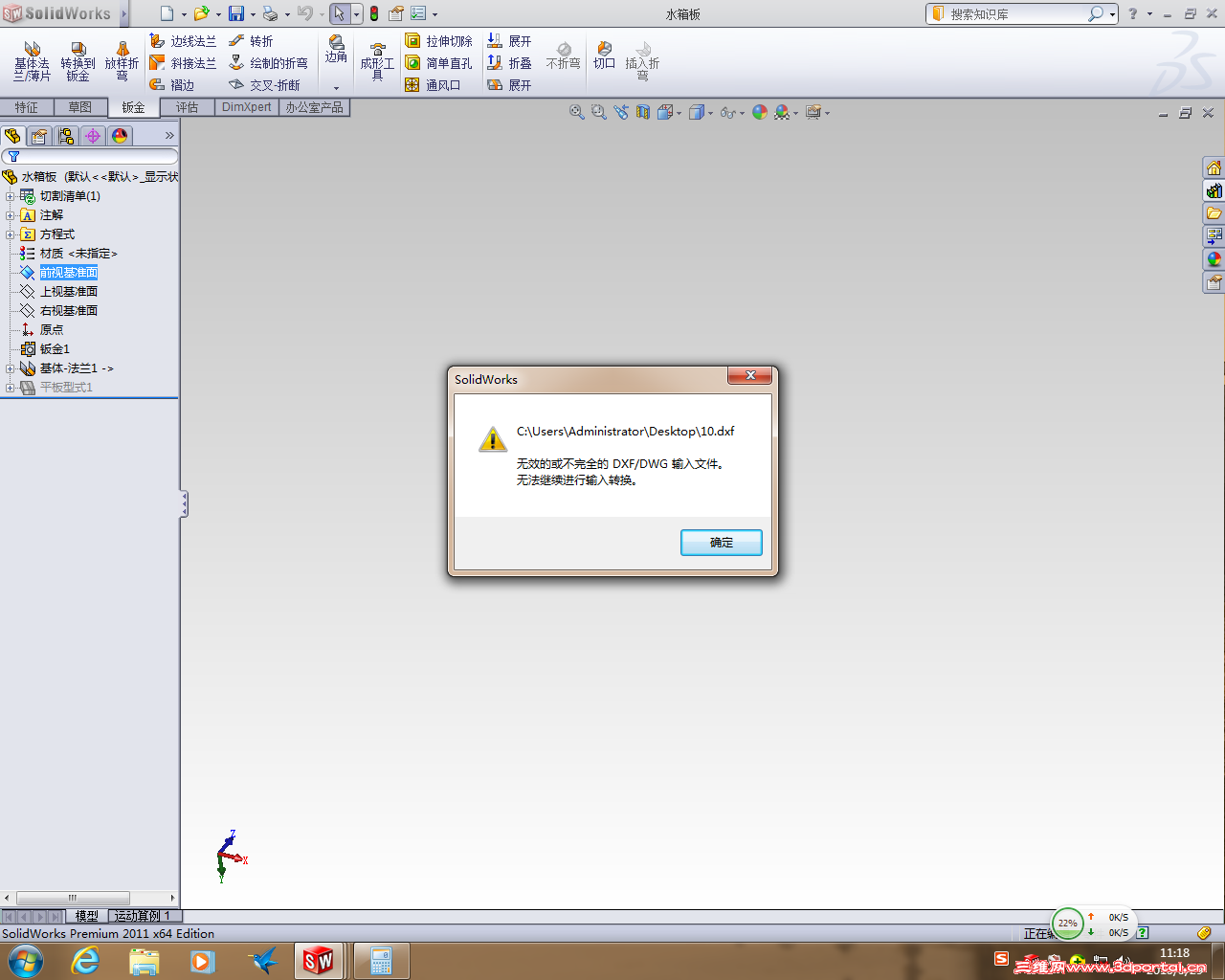Open the File Explorer task pane folder icon

pos(1214,212)
